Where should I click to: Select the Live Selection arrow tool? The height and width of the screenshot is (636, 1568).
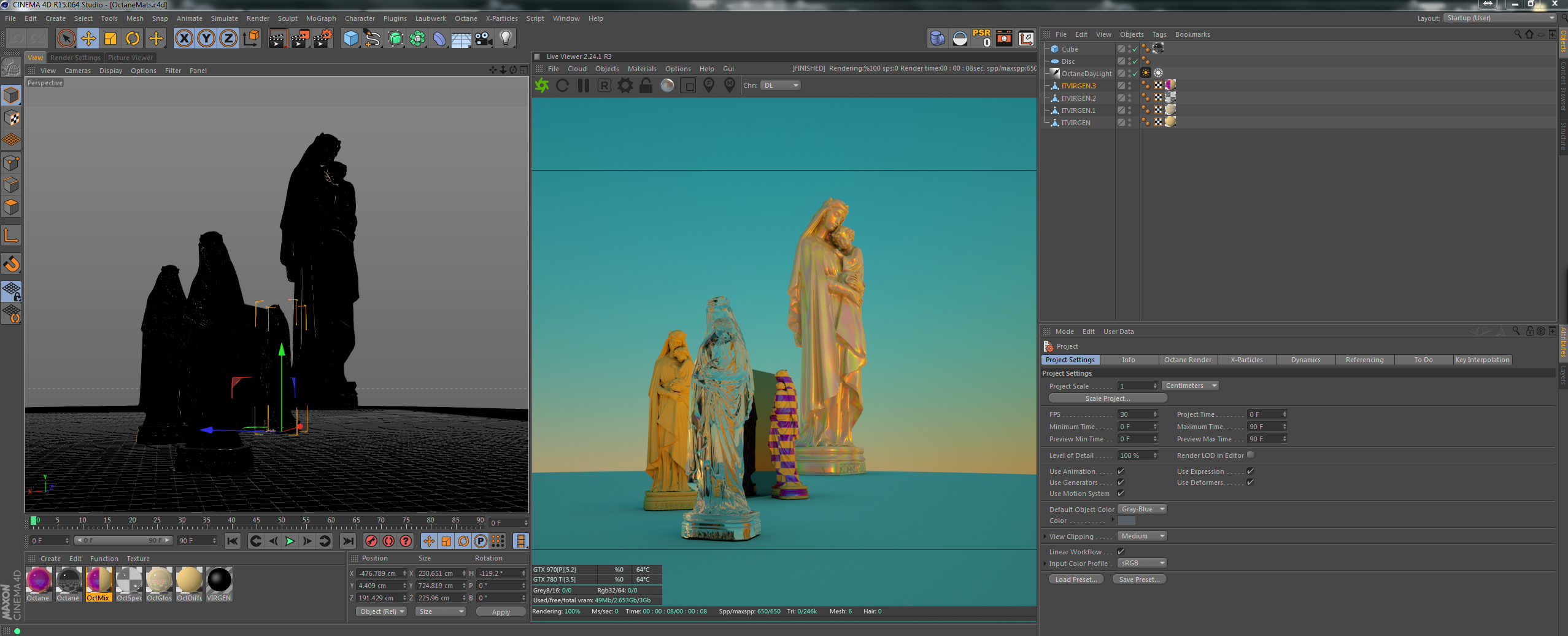66,39
